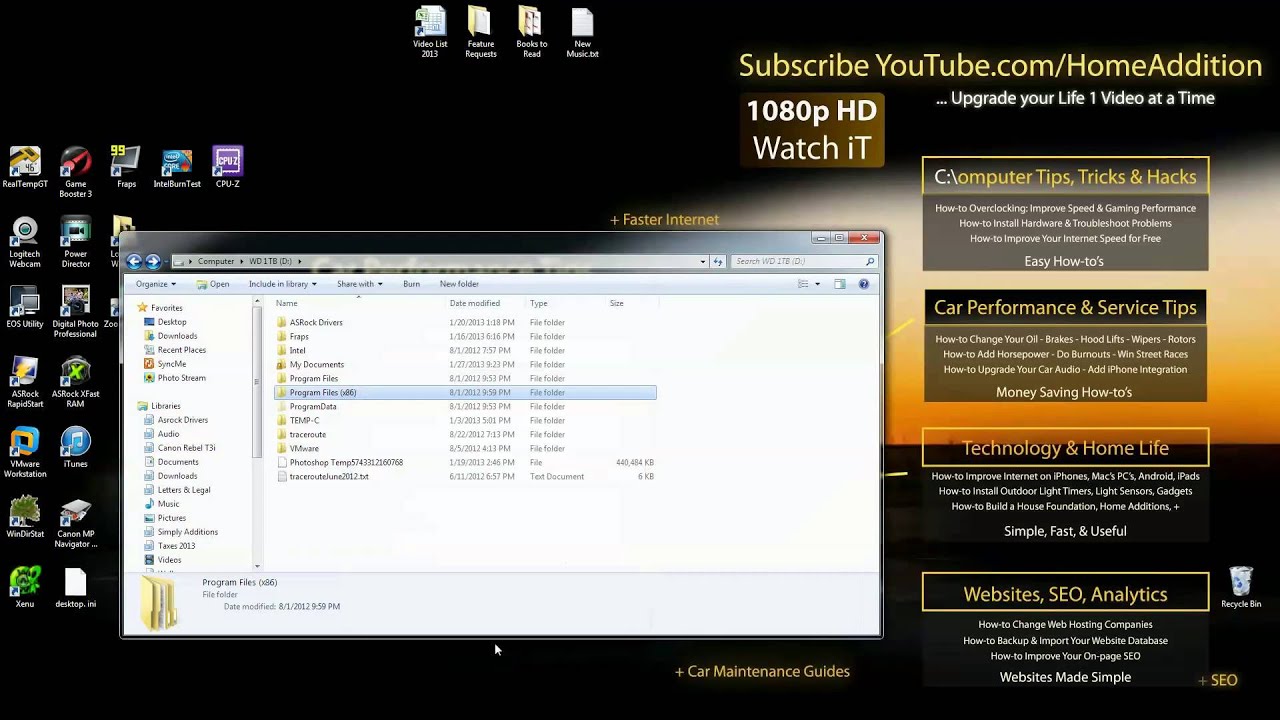Image resolution: width=1280 pixels, height=720 pixels.
Task: Open Recent Places in Favorites
Action: tap(181, 350)
